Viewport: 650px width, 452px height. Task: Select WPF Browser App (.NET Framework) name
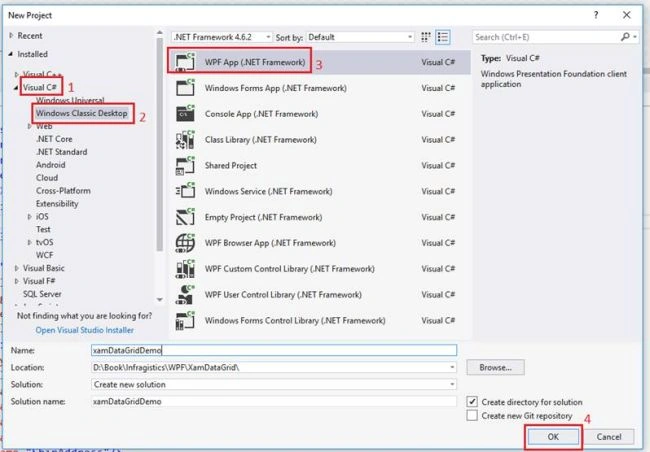270,243
